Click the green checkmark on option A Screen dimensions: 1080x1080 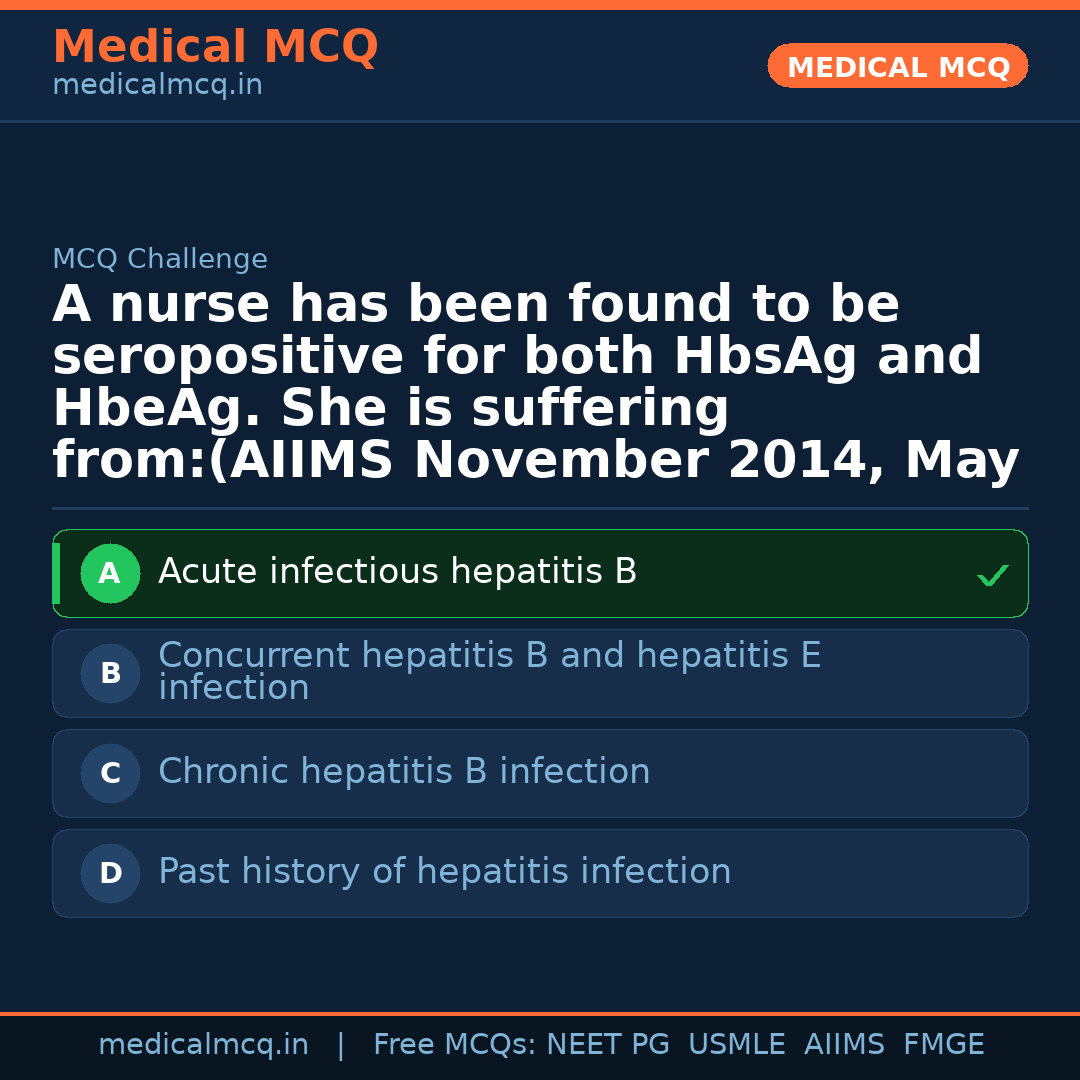[x=992, y=575]
